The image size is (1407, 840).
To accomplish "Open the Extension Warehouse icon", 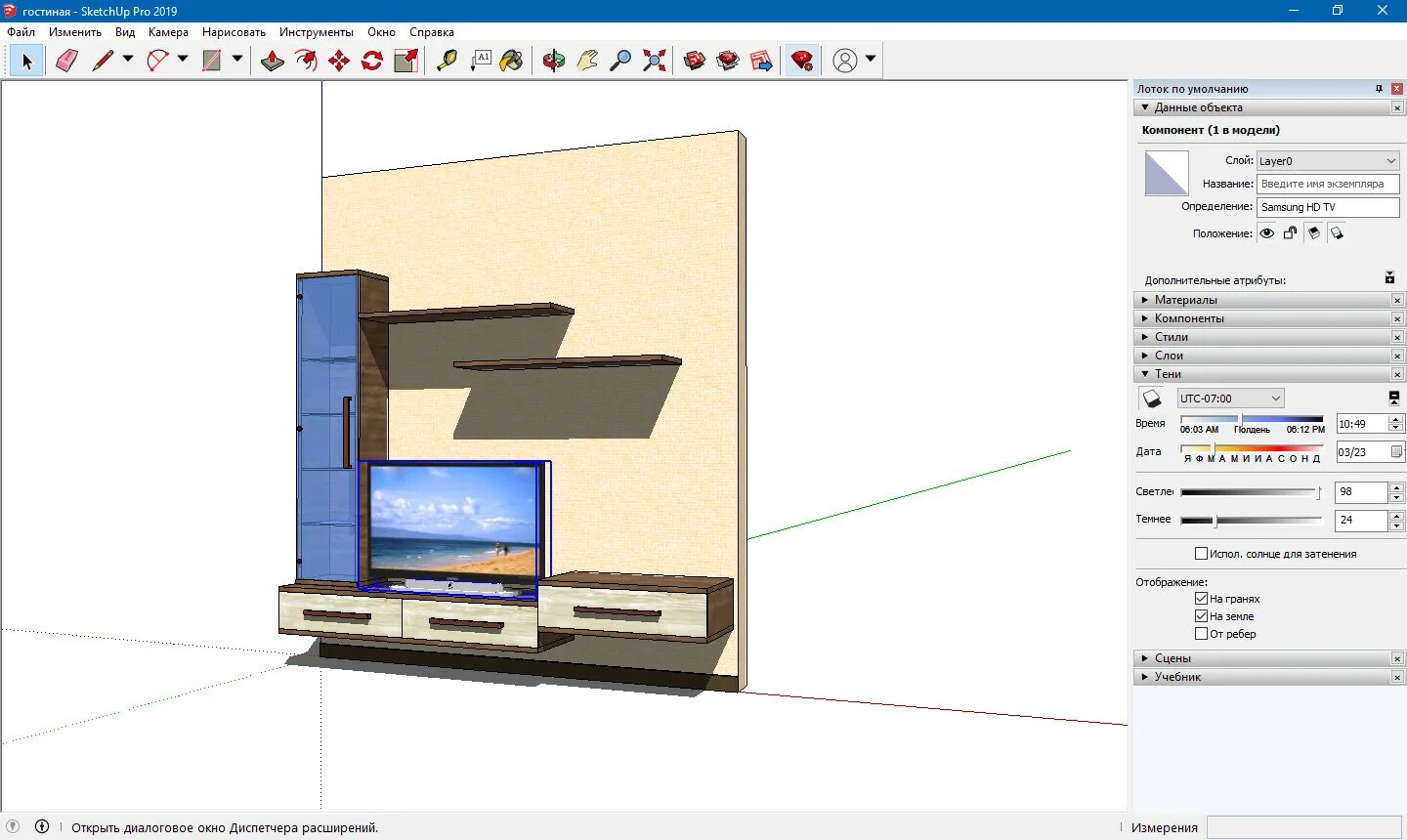I will pyautogui.click(x=728, y=61).
